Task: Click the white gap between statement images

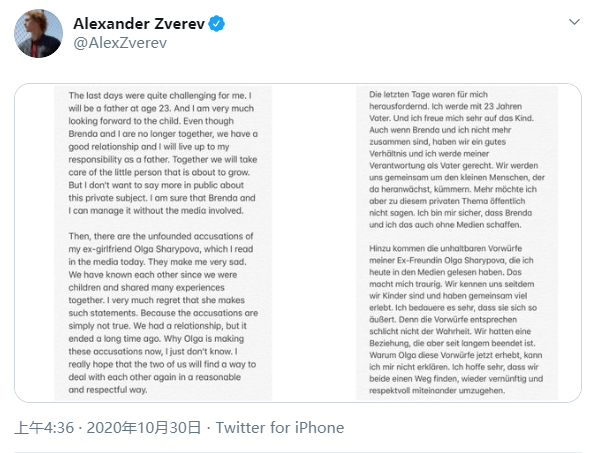Action: pos(314,243)
